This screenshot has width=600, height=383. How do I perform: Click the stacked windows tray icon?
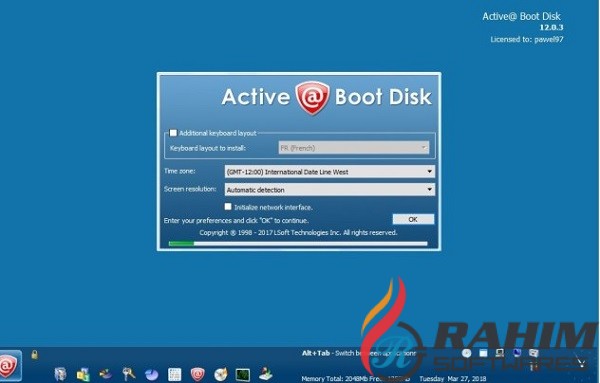click(x=533, y=353)
